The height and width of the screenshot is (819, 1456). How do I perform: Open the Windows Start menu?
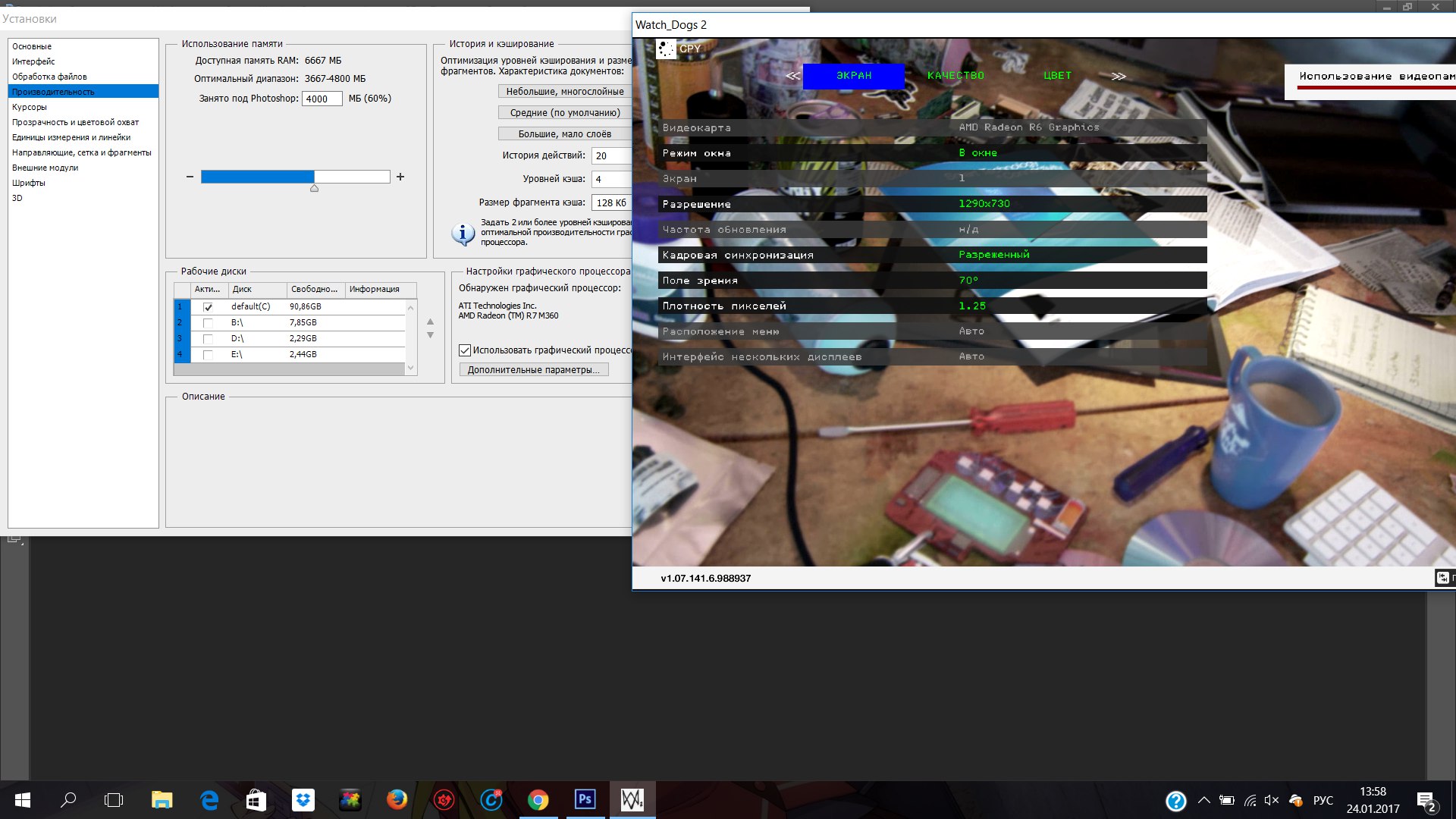(x=22, y=800)
